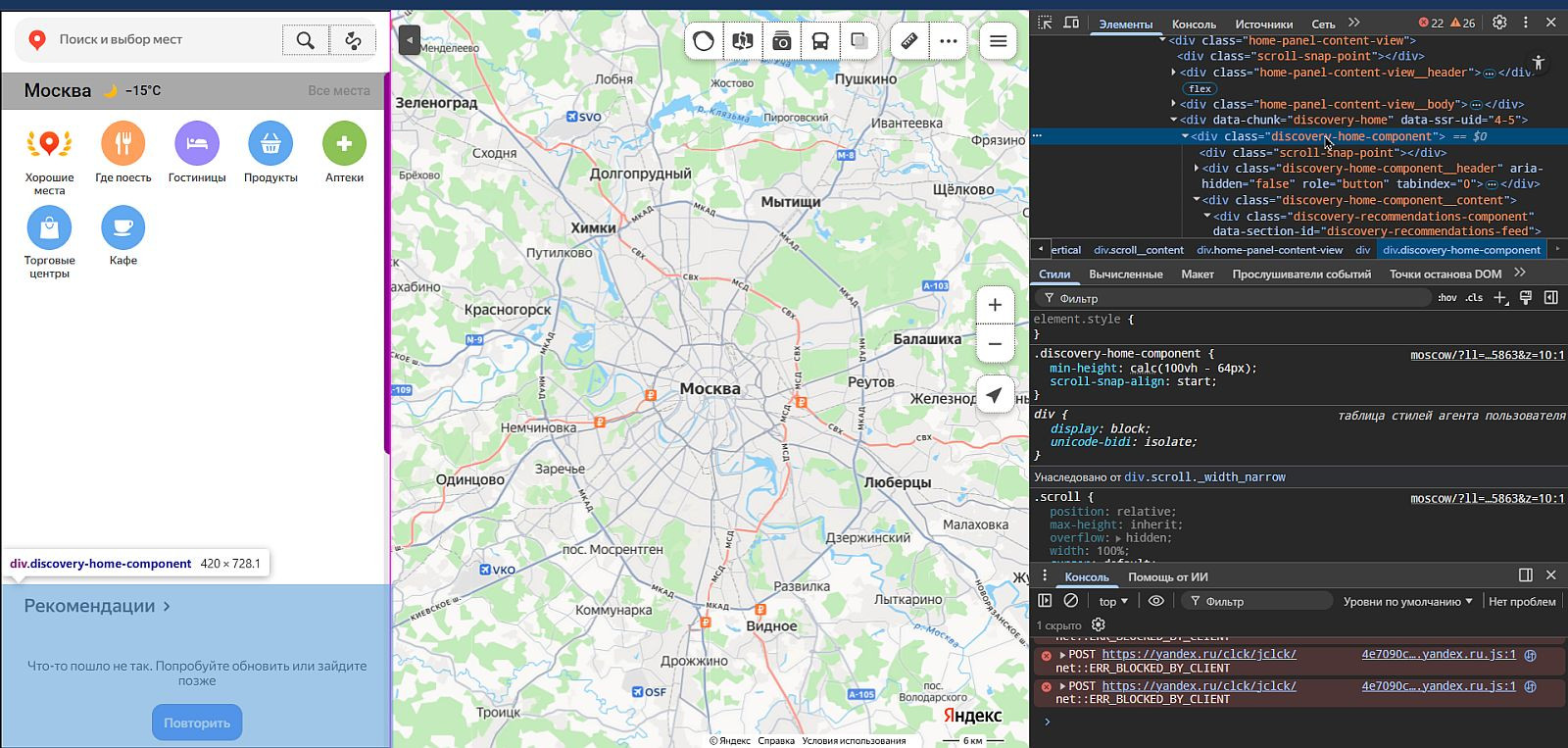Screen dimensions: 1568x748
Task: Open the three-dots more tools menu
Action: [x=948, y=41]
